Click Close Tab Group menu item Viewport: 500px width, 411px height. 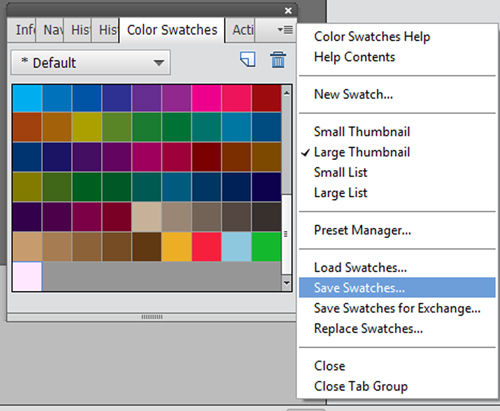361,386
